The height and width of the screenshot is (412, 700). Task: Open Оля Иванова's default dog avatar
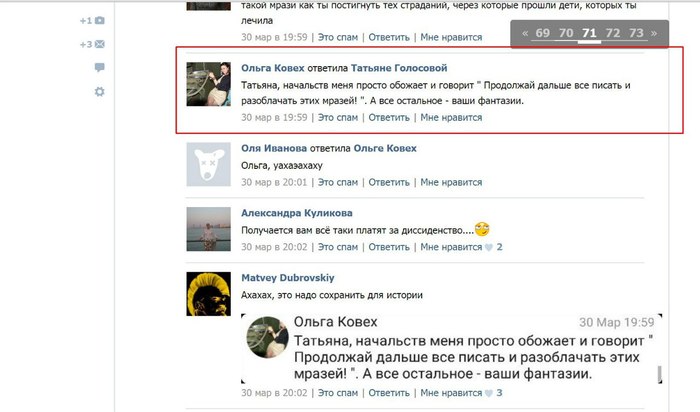208,164
